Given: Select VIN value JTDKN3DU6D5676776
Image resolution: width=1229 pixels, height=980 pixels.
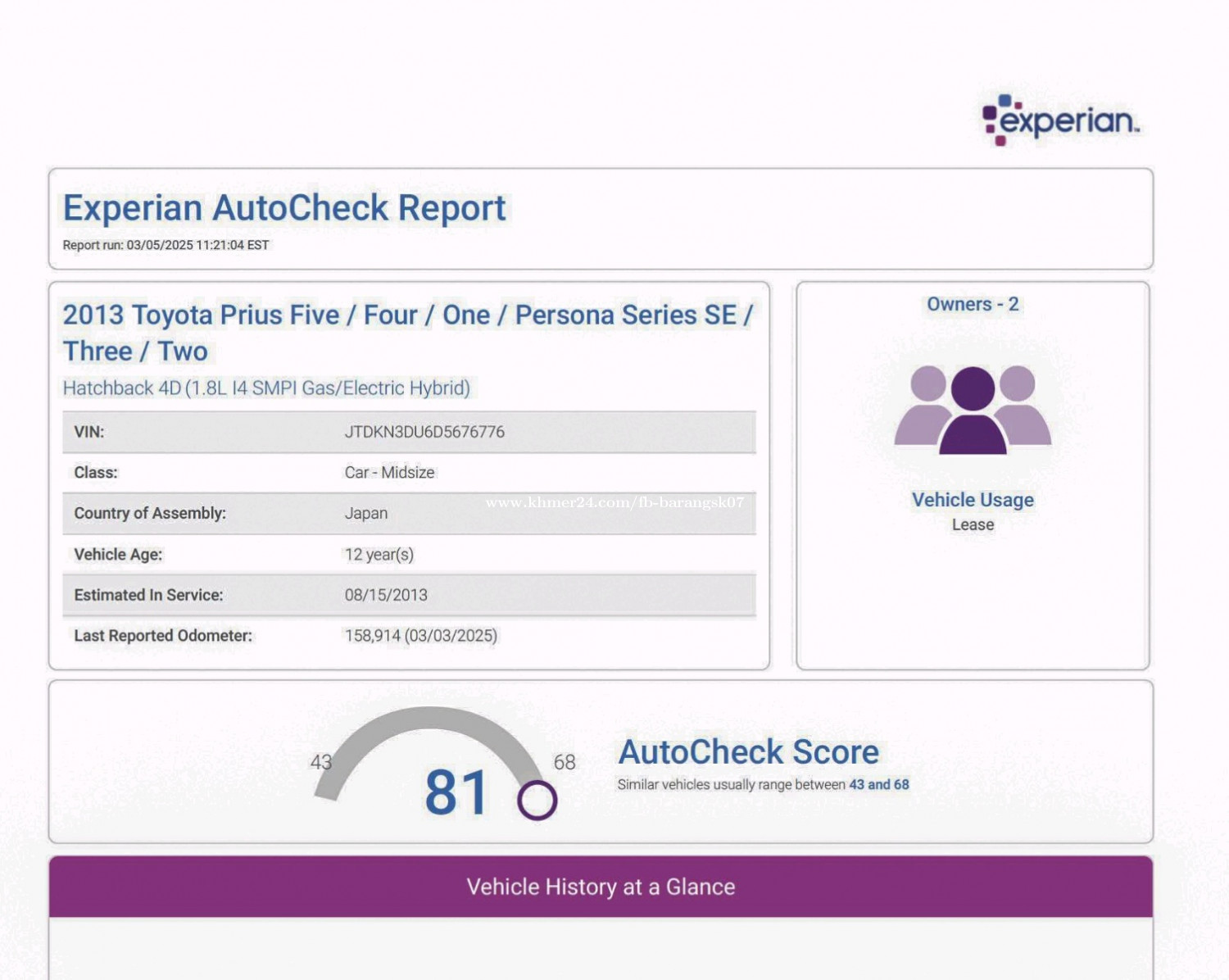Looking at the screenshot, I should (x=424, y=432).
